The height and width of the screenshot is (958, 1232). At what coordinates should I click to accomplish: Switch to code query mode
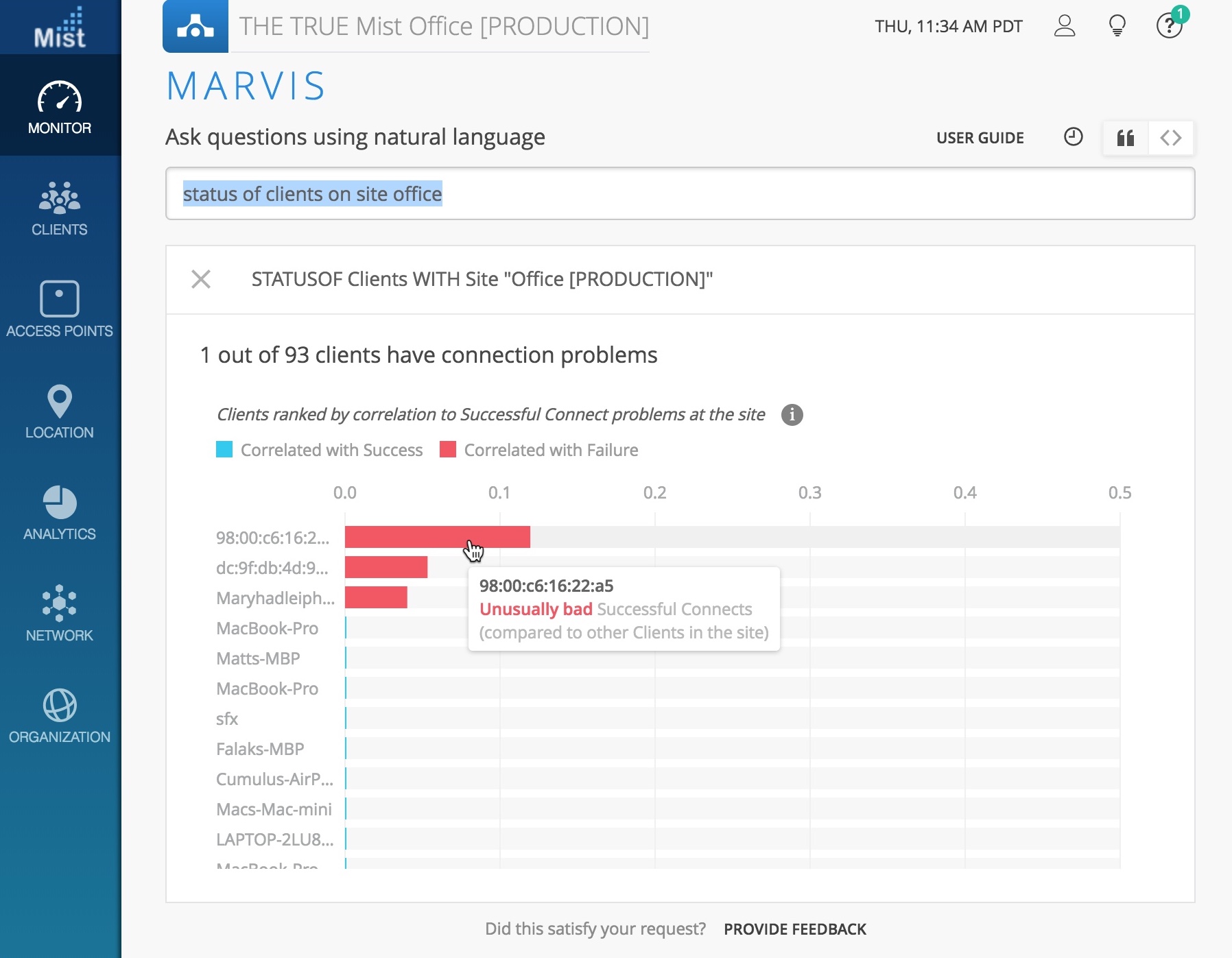tap(1171, 138)
